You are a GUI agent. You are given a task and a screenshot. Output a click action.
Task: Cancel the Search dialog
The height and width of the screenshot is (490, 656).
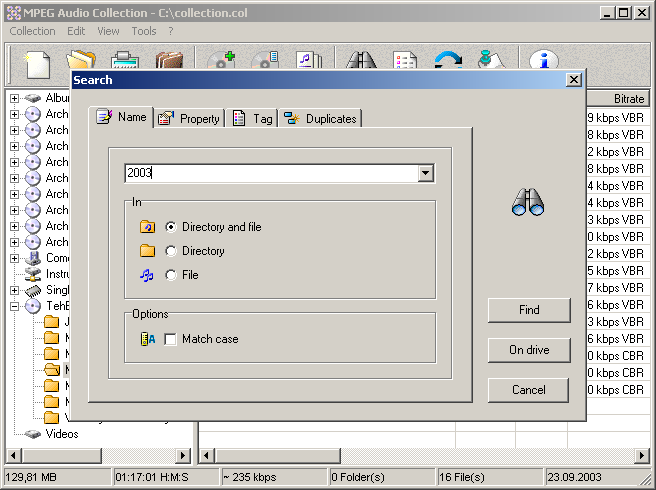(x=528, y=390)
